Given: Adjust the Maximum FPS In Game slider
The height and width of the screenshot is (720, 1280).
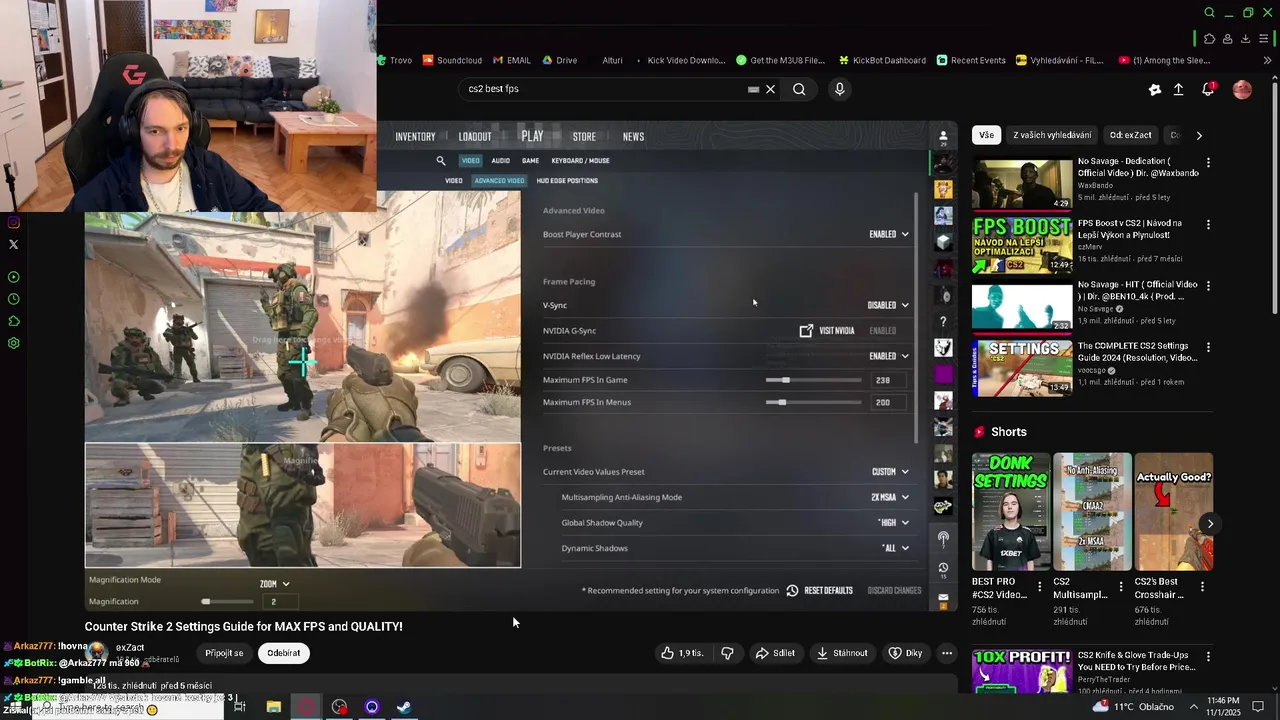Looking at the screenshot, I should [x=813, y=380].
